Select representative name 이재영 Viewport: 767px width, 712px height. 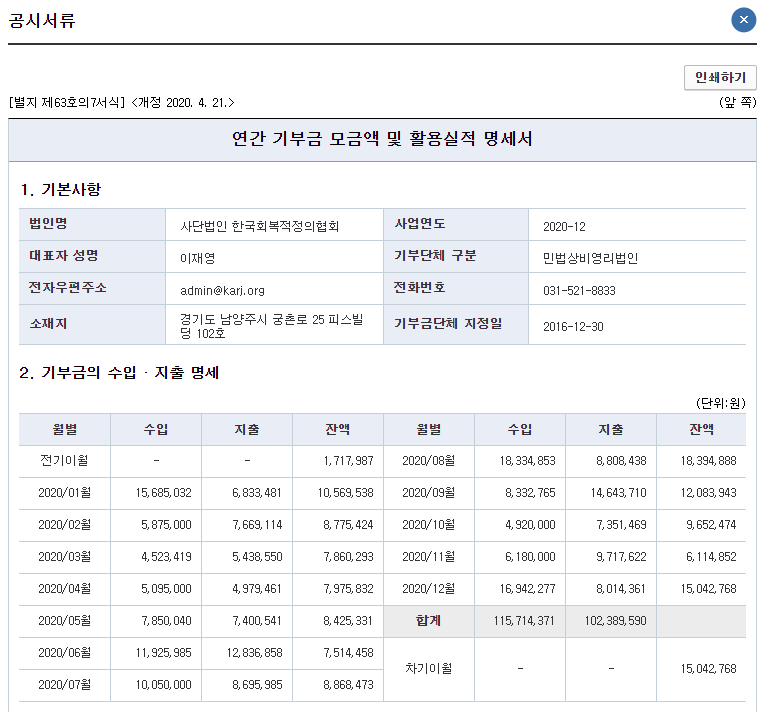click(198, 258)
